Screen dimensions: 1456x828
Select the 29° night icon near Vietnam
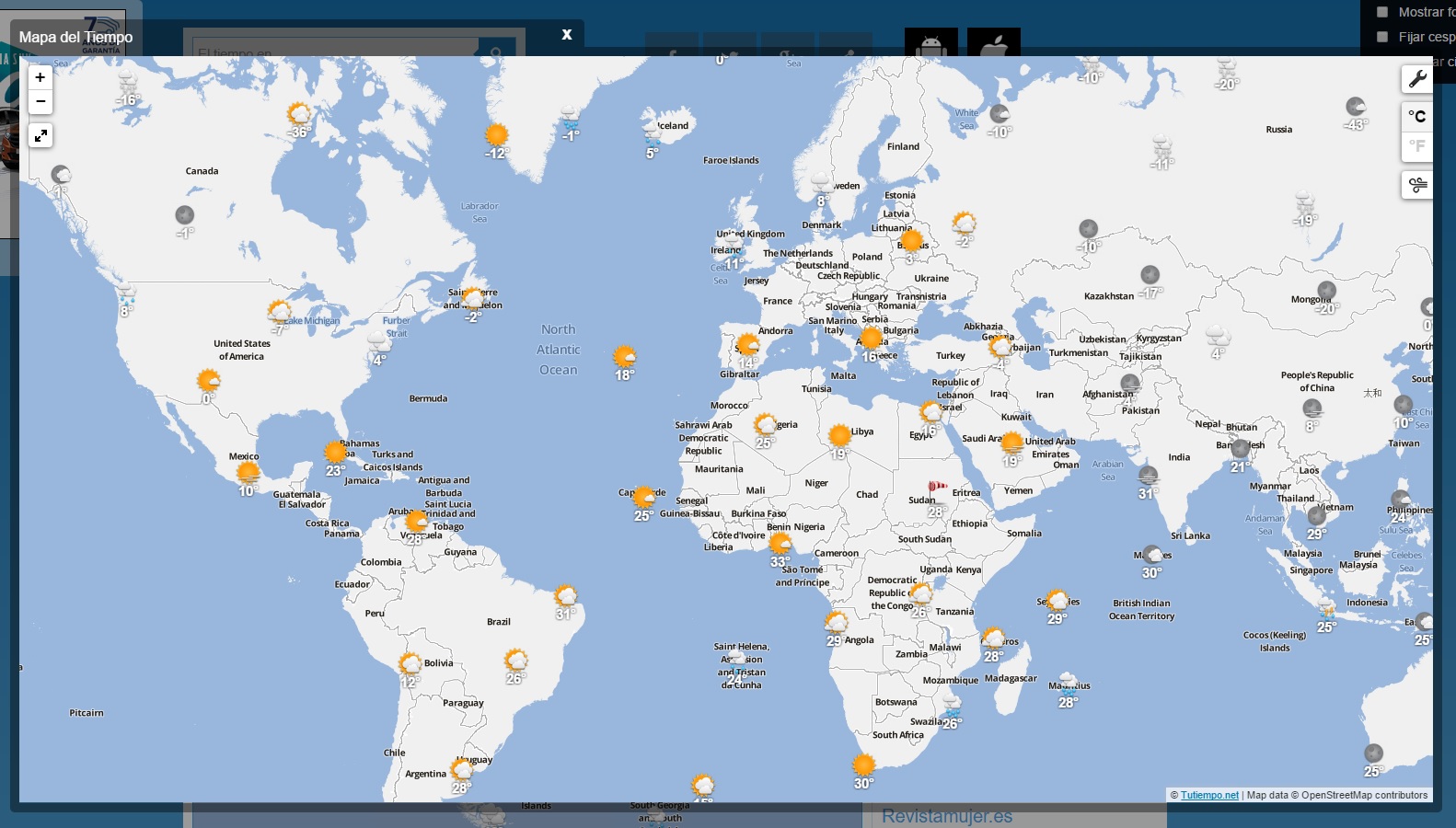[x=1317, y=516]
